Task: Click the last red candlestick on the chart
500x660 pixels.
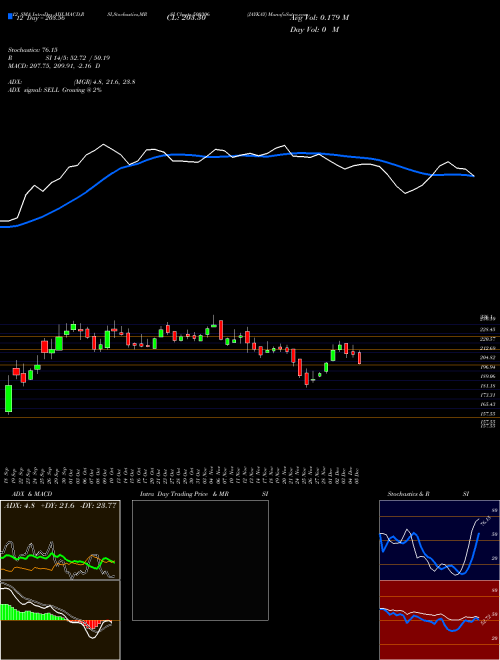Action: [360, 359]
